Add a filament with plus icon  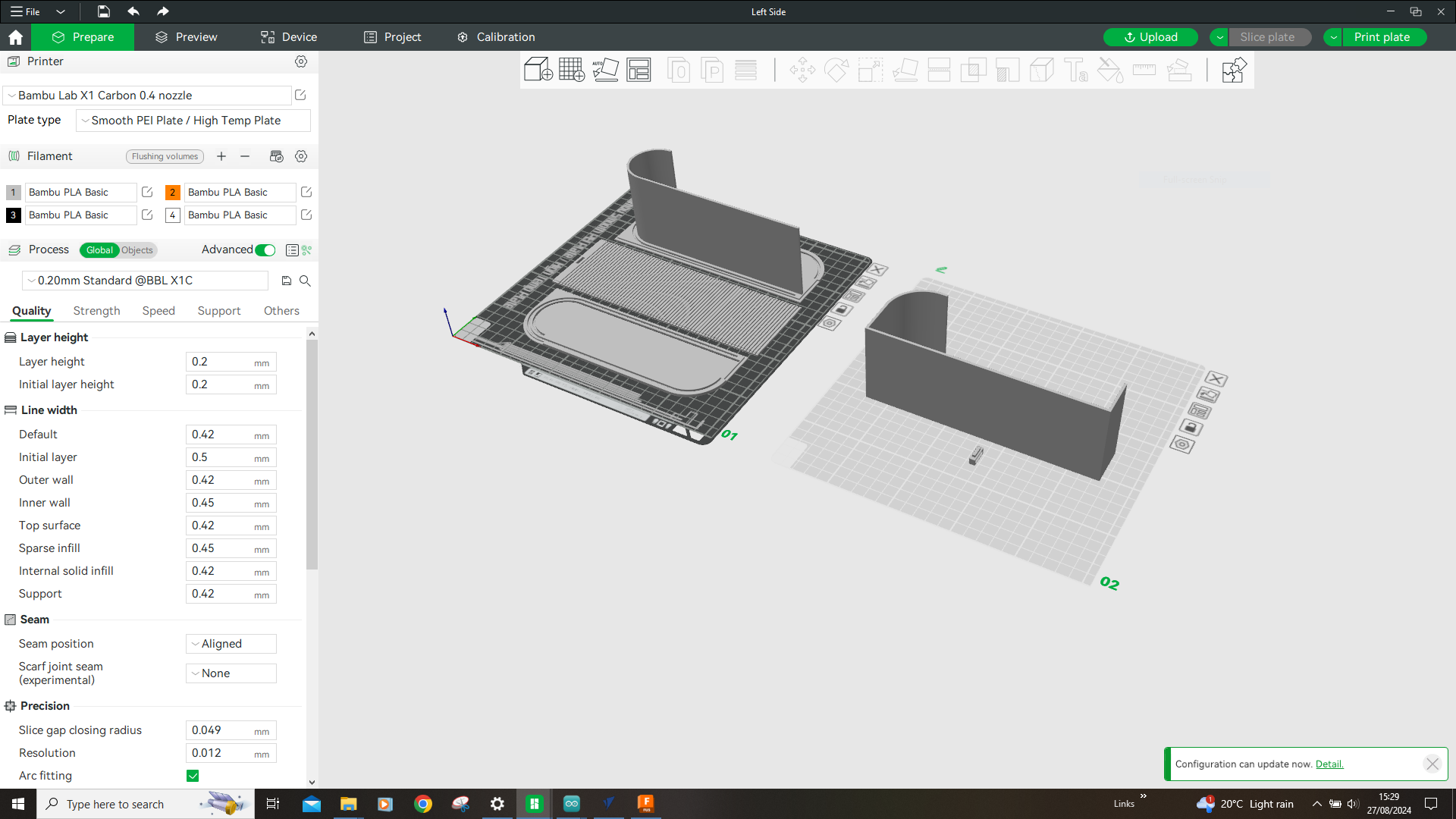[221, 156]
